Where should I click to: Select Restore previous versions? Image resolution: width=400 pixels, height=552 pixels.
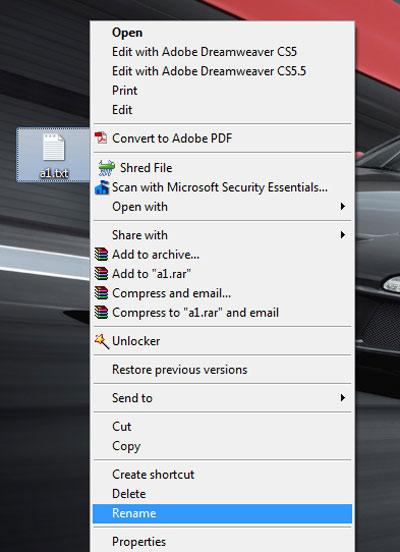pos(222,370)
